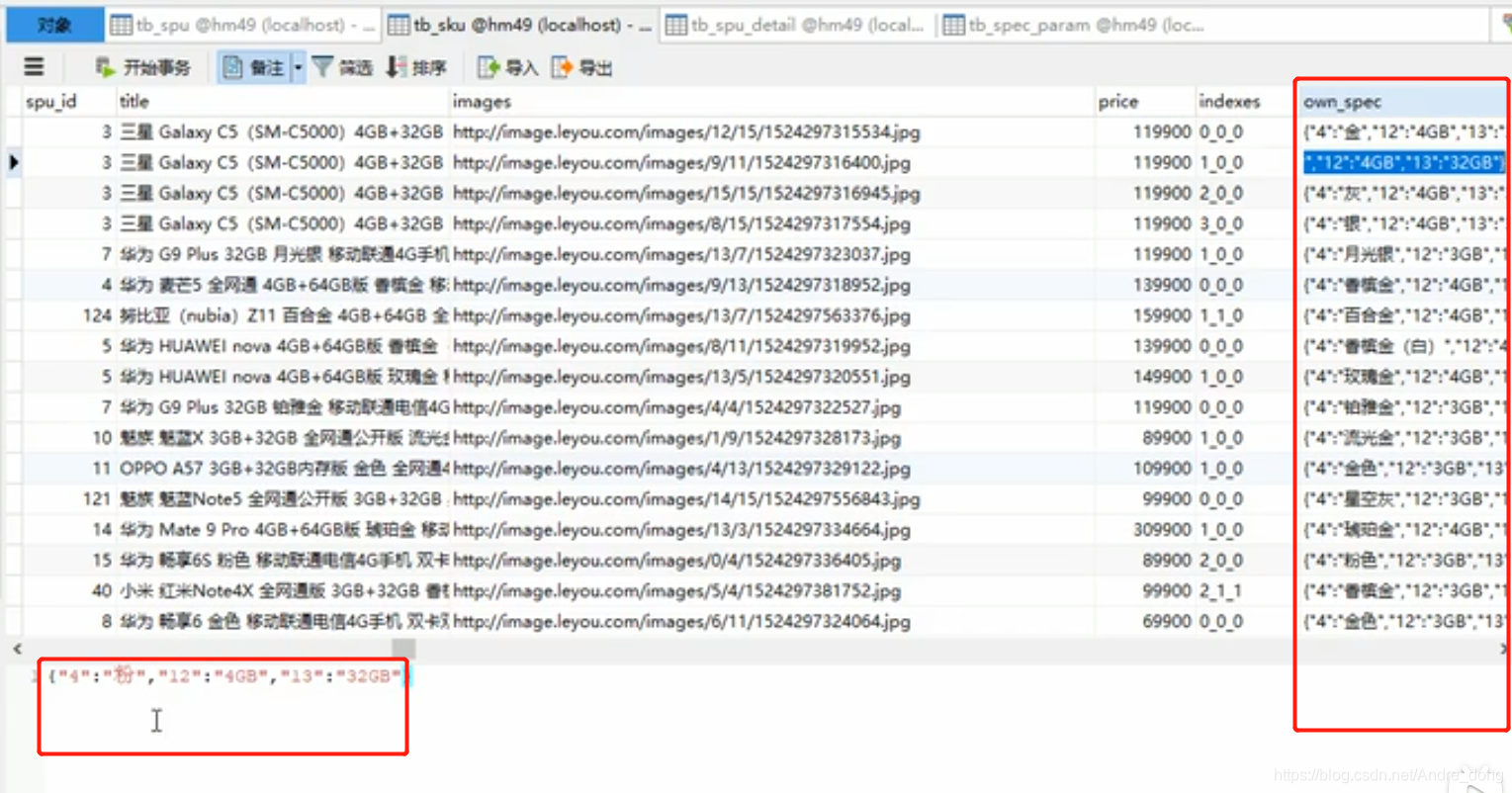The width and height of the screenshot is (1512, 793).
Task: Select the title cell 努比亚 (nubia) Z11 百合金
Action: pyautogui.click(x=283, y=315)
